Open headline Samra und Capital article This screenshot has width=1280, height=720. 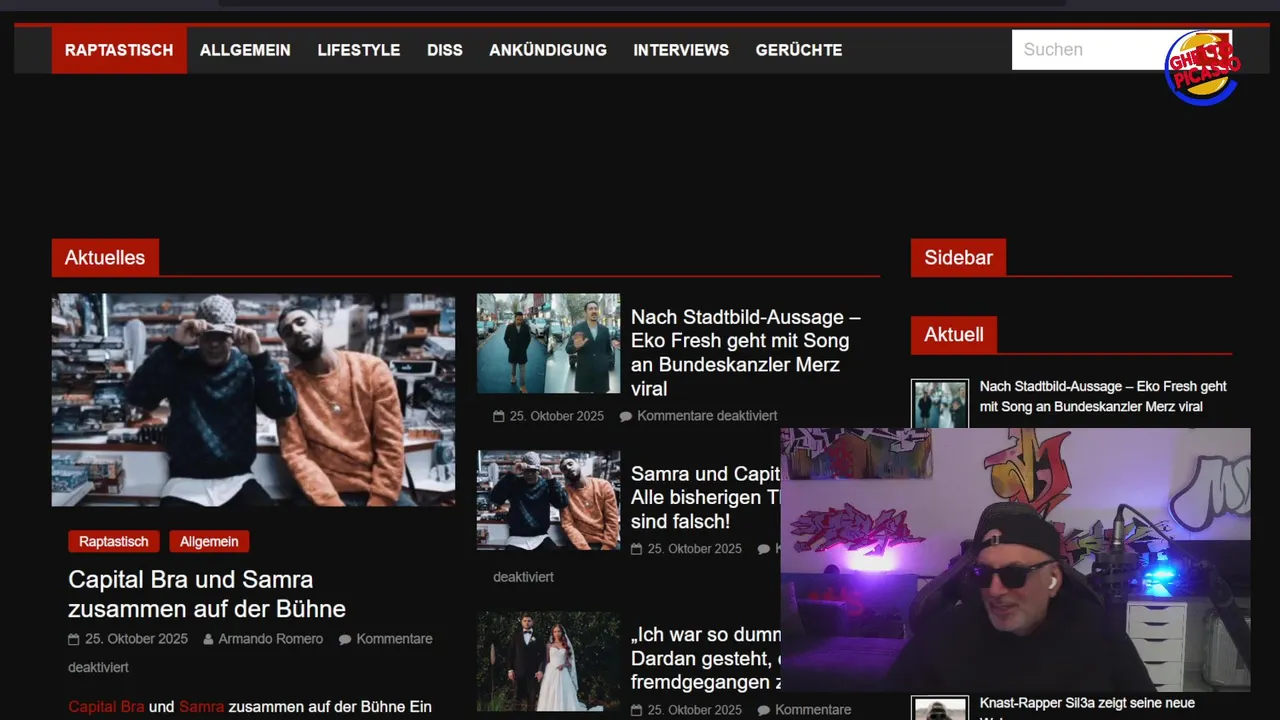pos(706,498)
